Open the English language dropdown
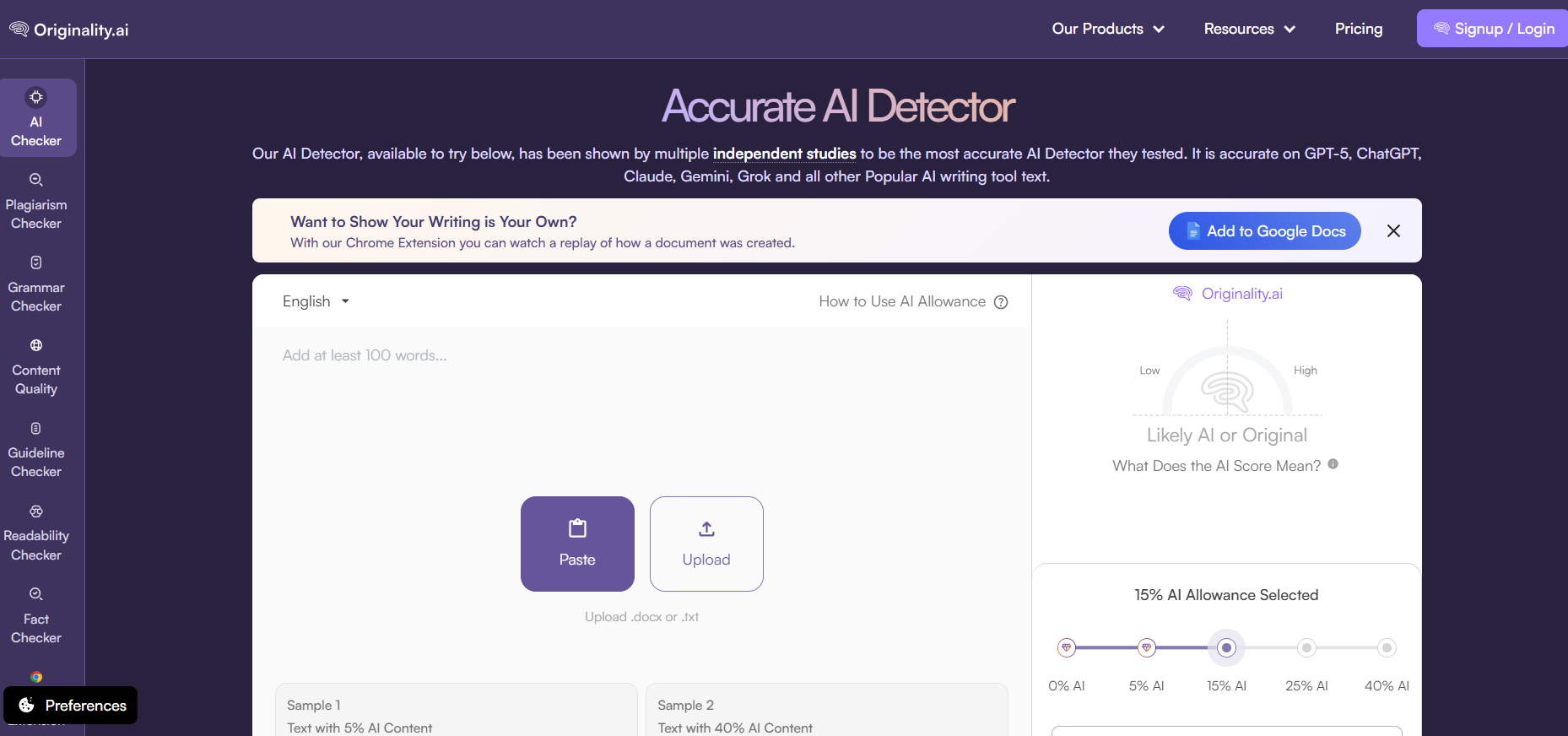The image size is (1568, 736). (x=316, y=301)
